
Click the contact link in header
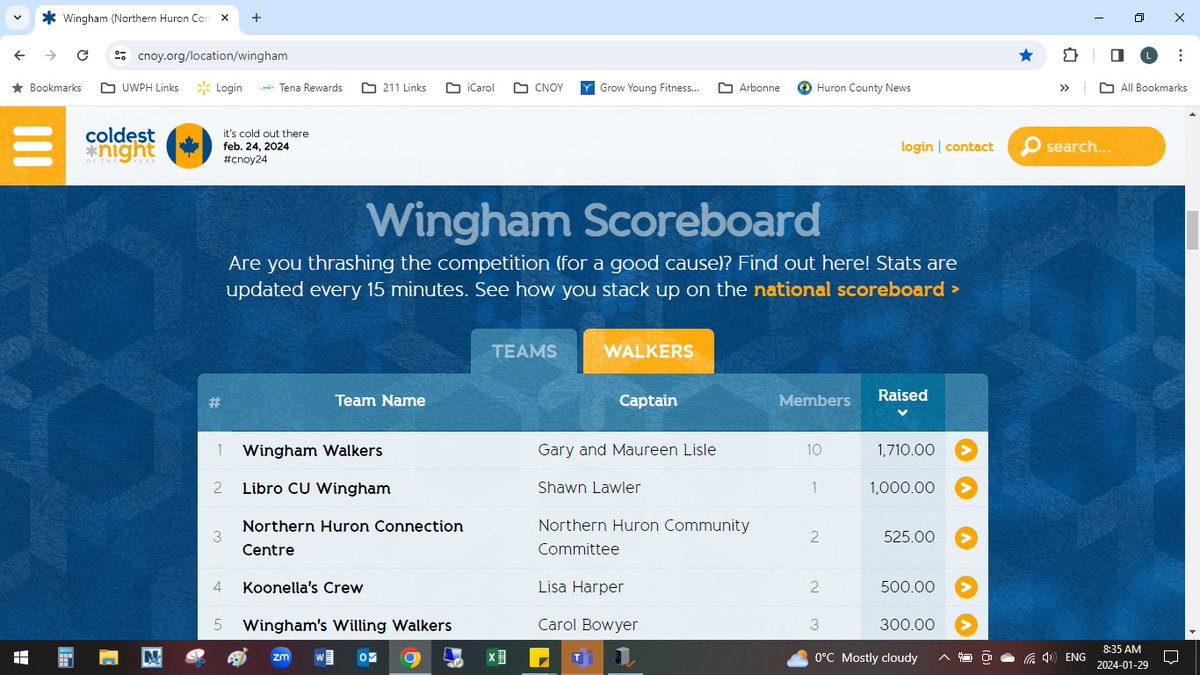[x=969, y=146]
